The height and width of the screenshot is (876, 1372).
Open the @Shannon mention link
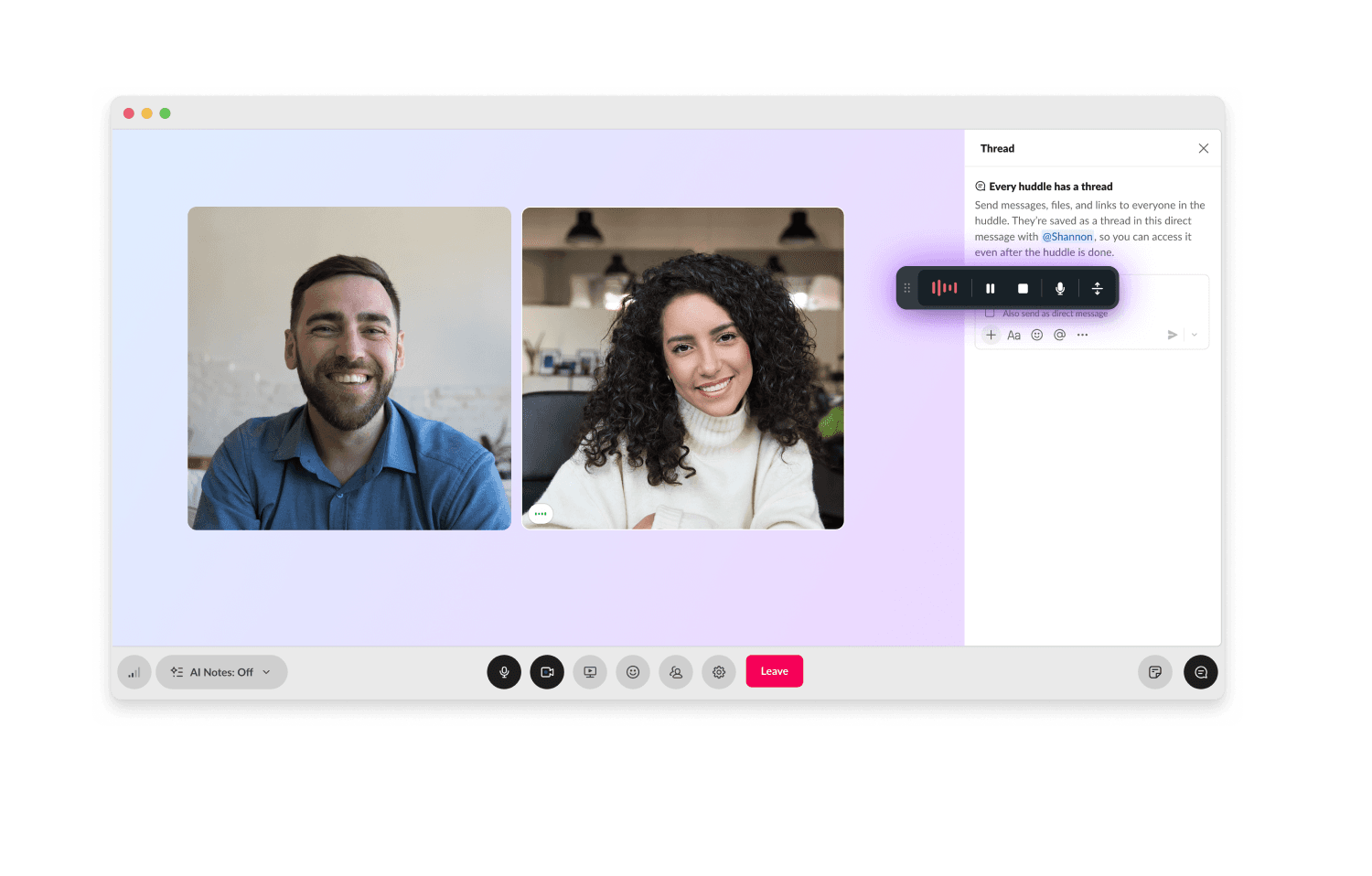(1067, 237)
